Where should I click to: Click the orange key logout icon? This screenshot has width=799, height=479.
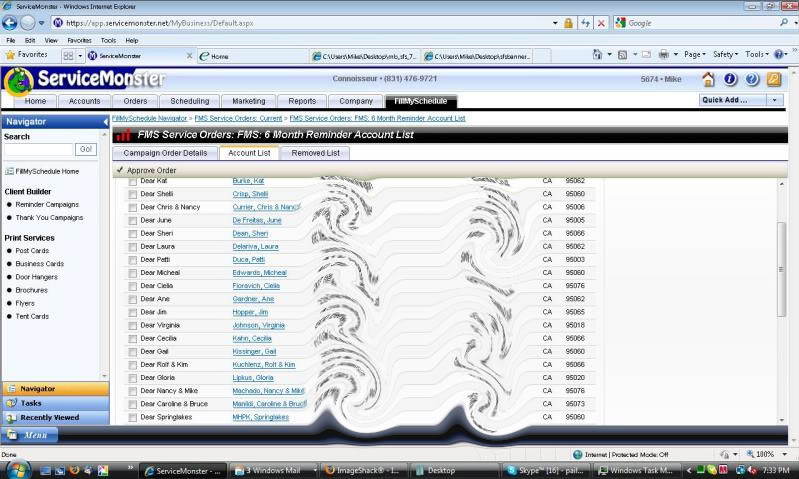coord(773,80)
